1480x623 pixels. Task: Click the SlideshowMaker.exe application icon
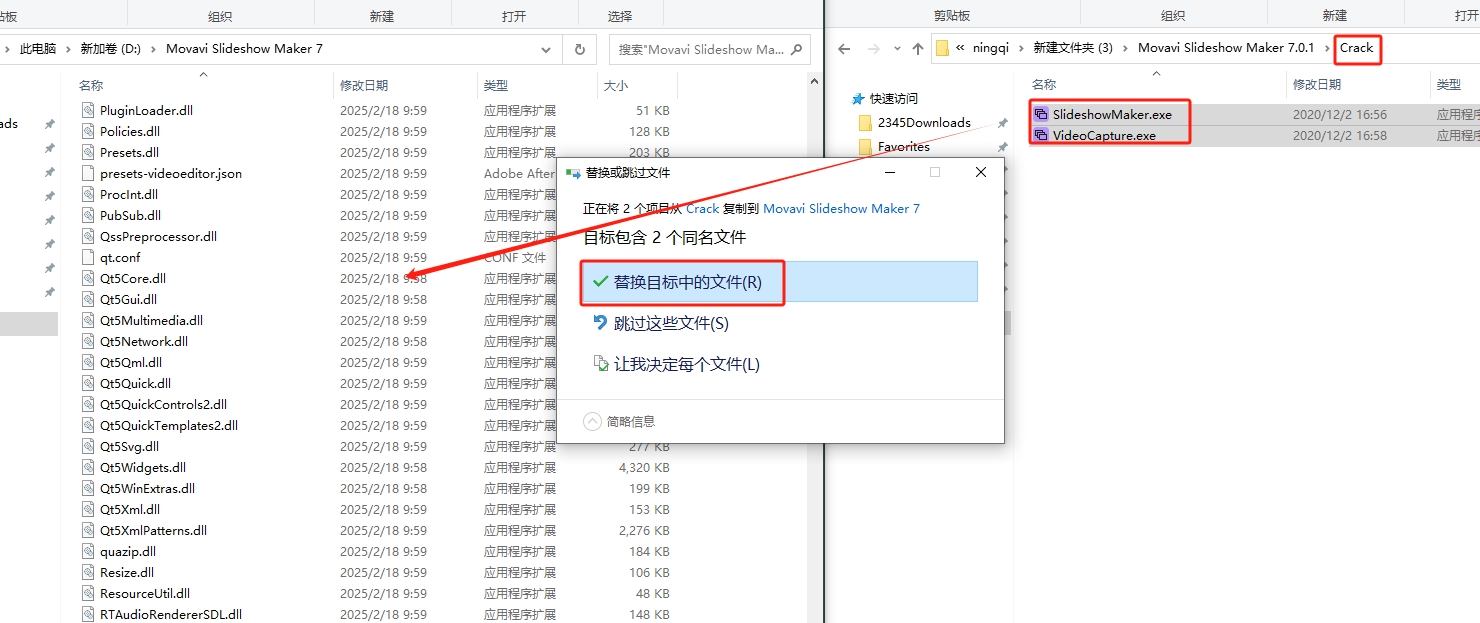[1041, 114]
